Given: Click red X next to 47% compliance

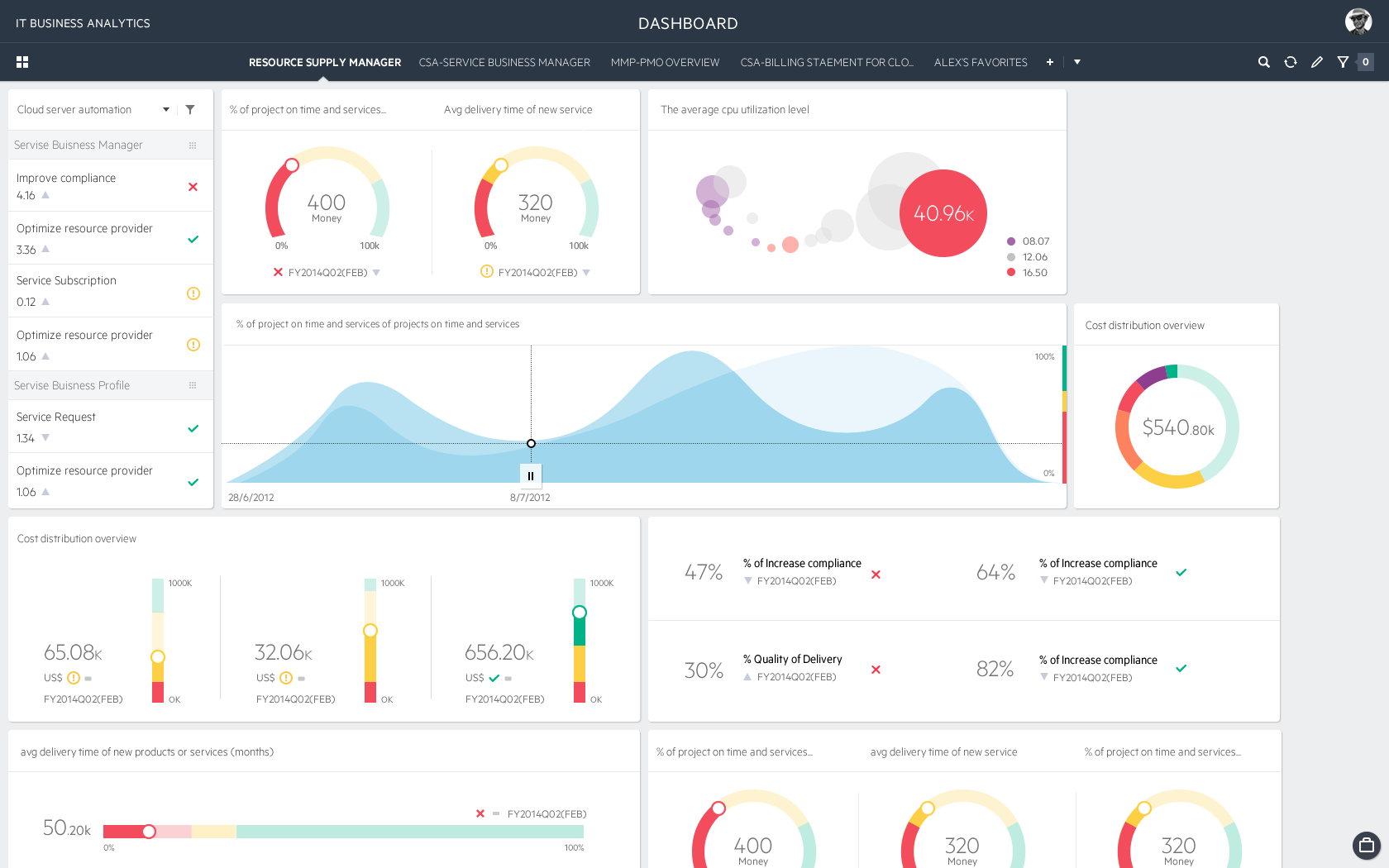Looking at the screenshot, I should pos(876,575).
